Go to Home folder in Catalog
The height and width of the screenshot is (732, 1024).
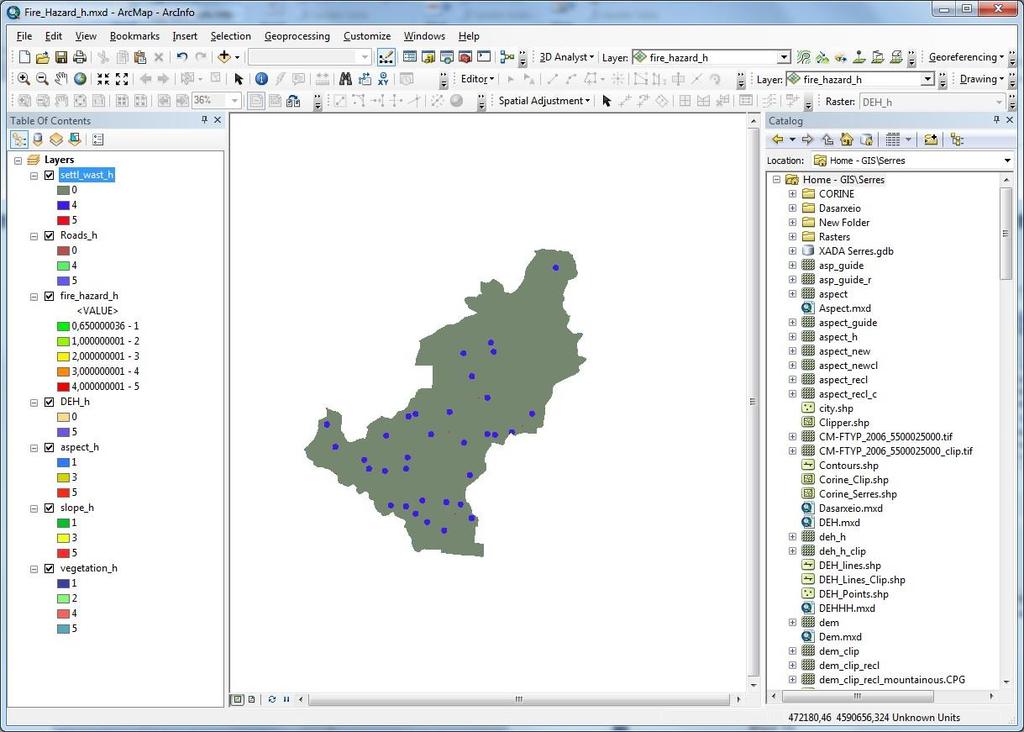coord(847,139)
